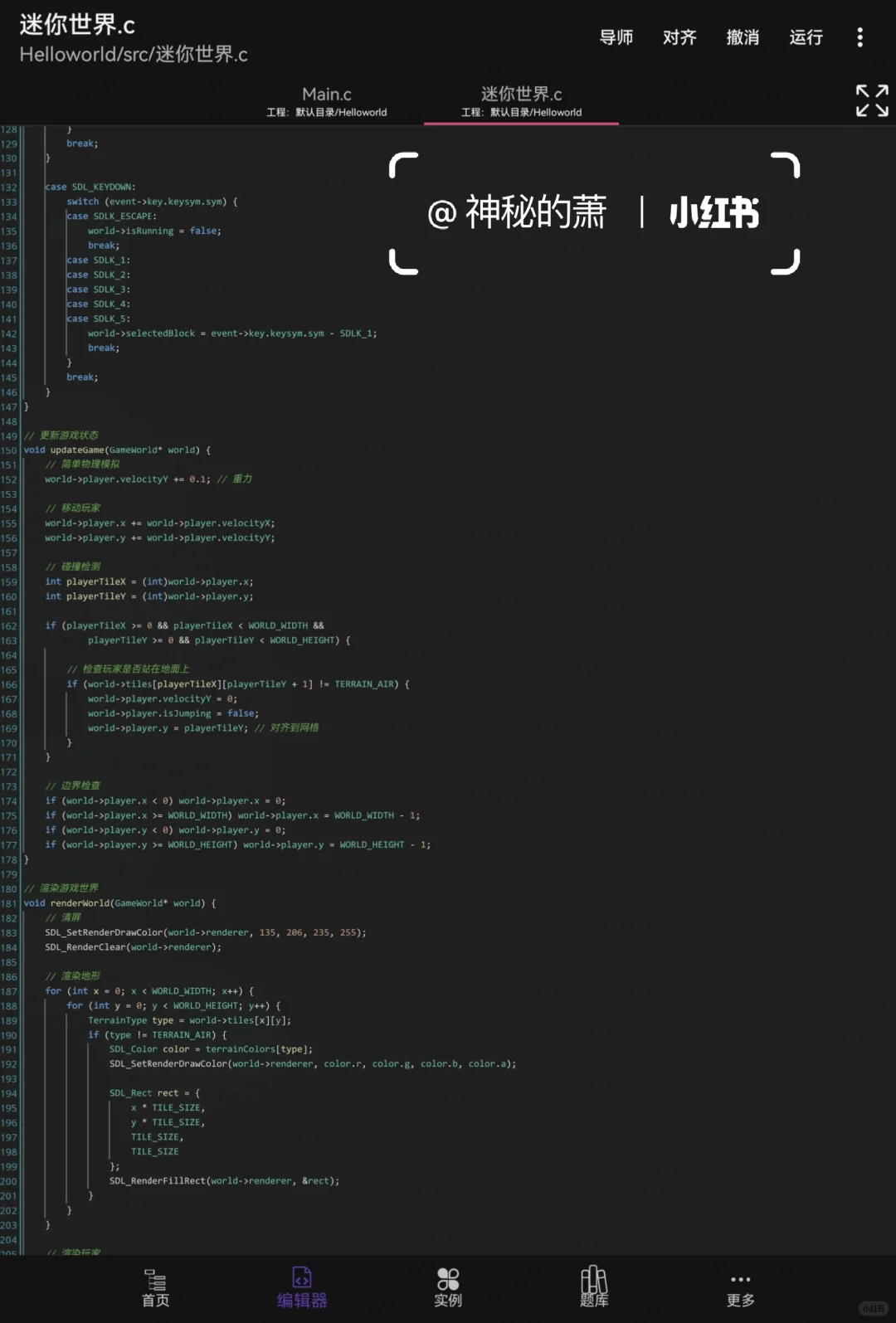This screenshot has height=1323, width=896.
Task: Click line number 132
Action: click(9, 187)
